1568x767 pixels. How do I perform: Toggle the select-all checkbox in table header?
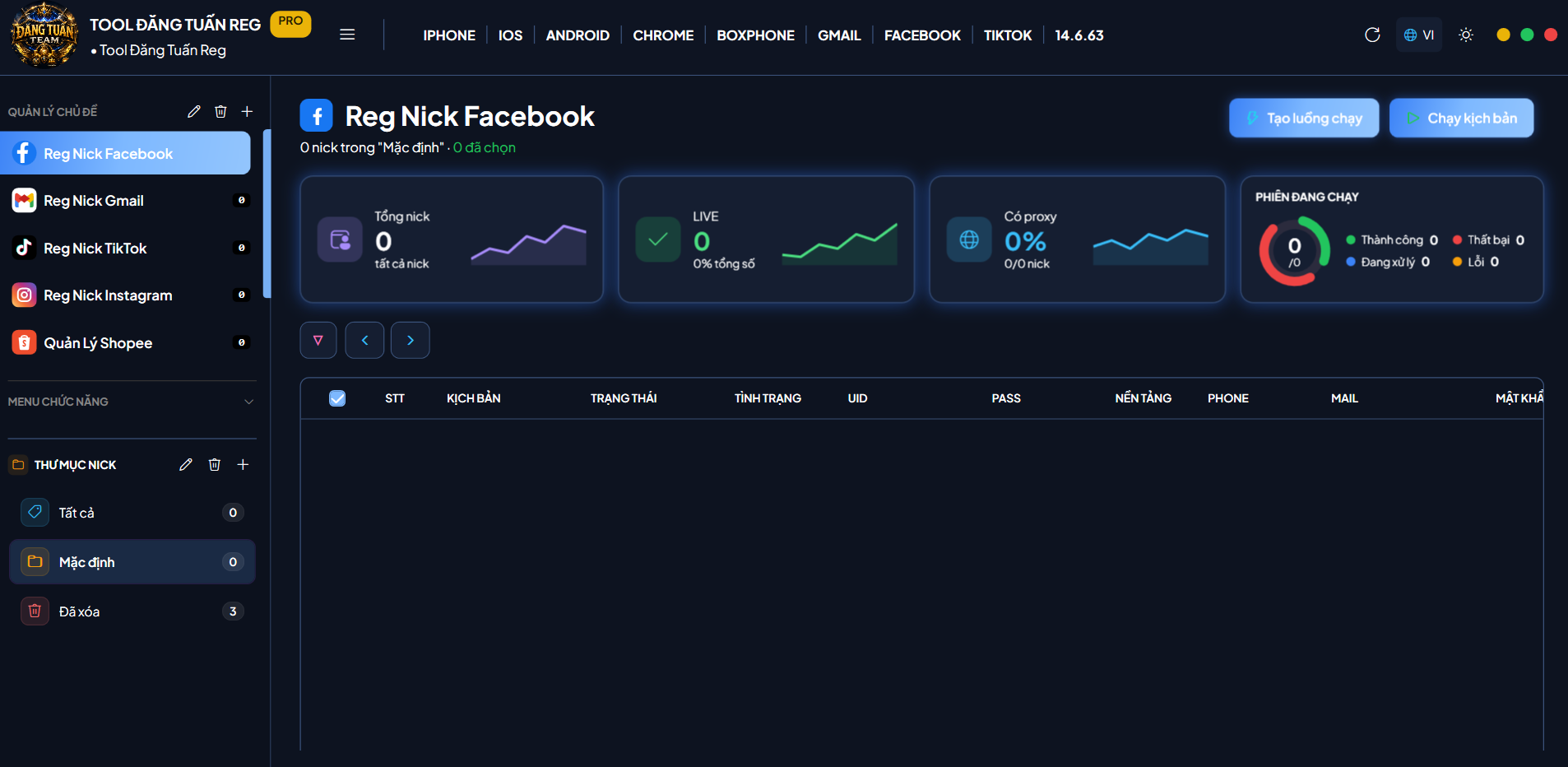coord(337,398)
